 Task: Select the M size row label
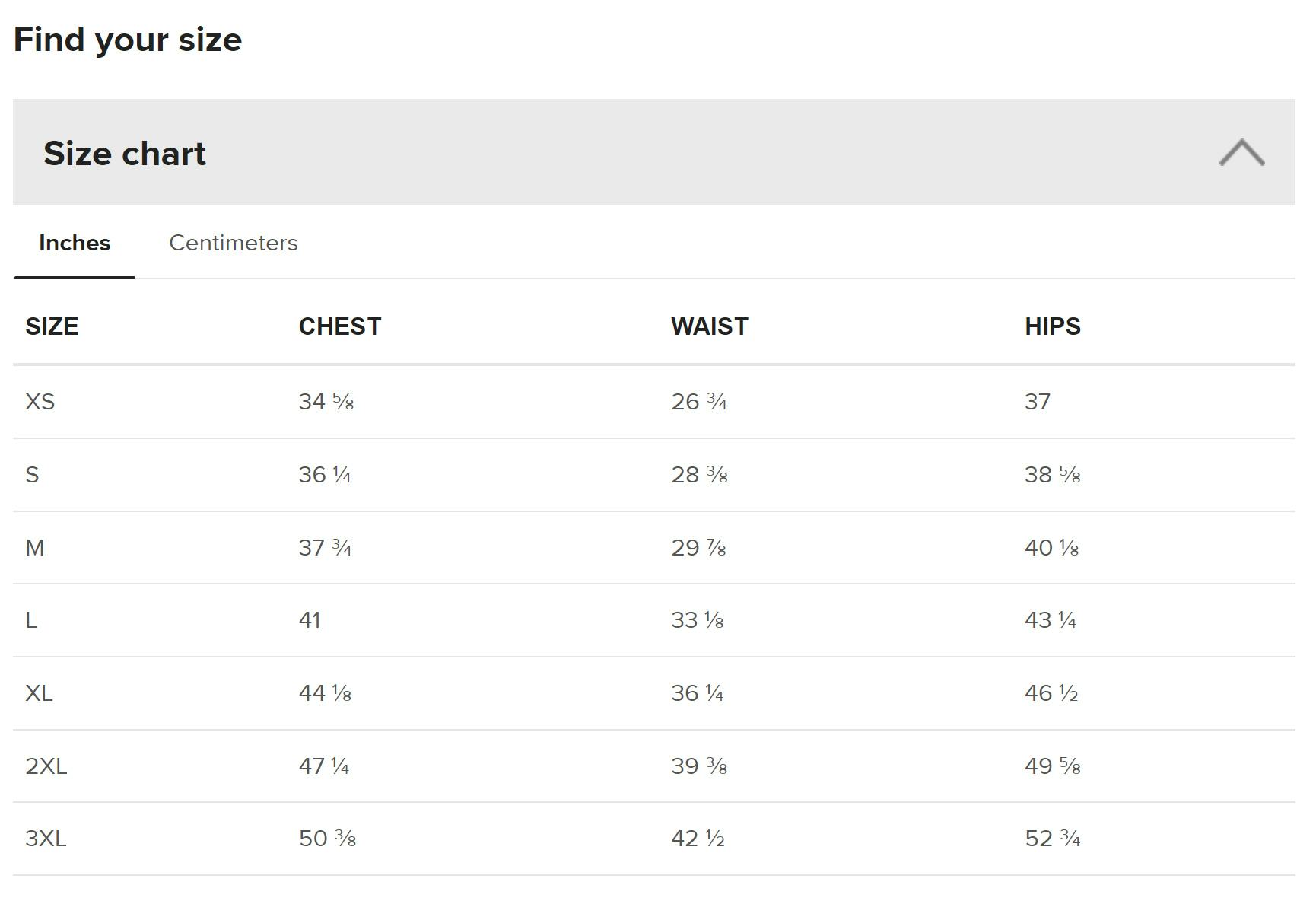coord(35,548)
